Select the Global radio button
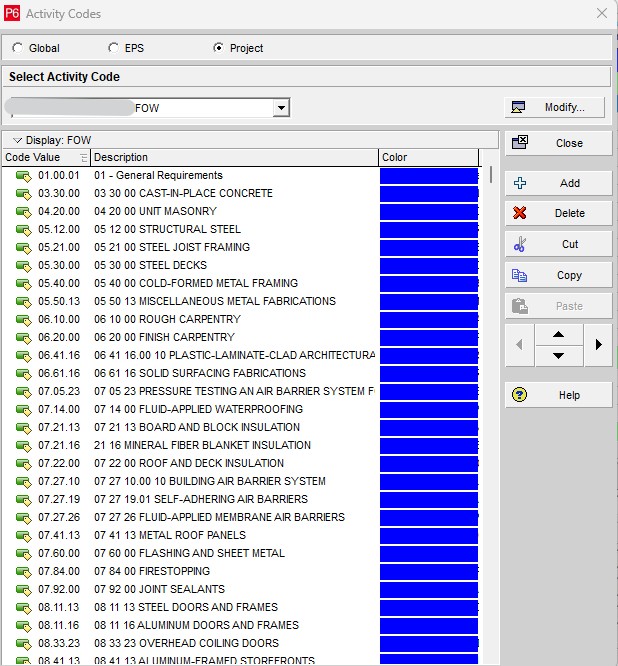The width and height of the screenshot is (618, 666). pyautogui.click(x=18, y=48)
